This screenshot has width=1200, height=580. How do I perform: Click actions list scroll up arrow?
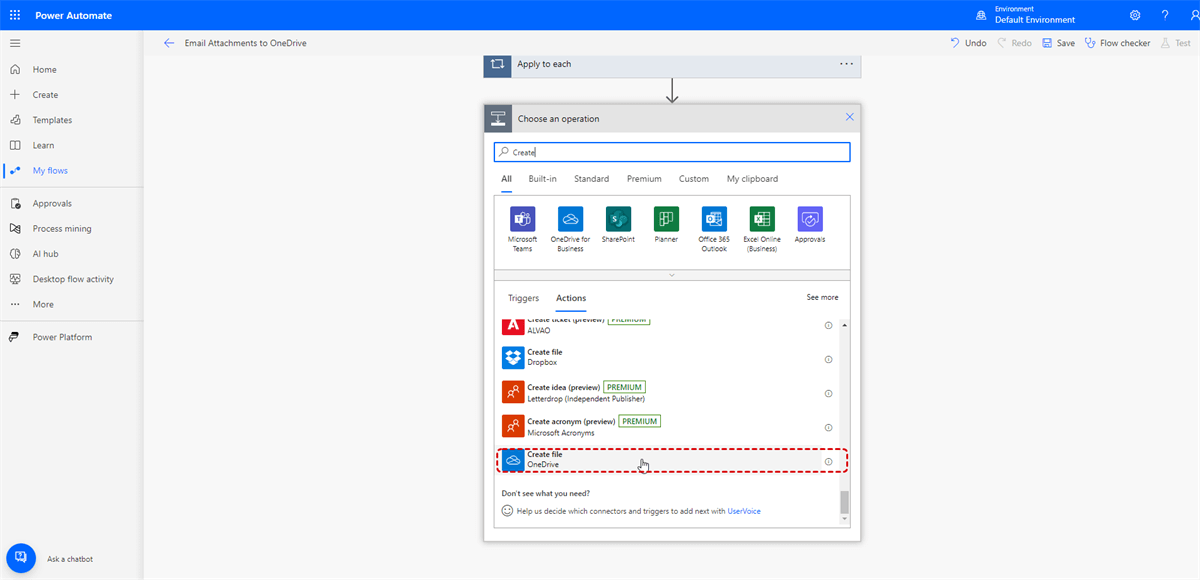[844, 326]
